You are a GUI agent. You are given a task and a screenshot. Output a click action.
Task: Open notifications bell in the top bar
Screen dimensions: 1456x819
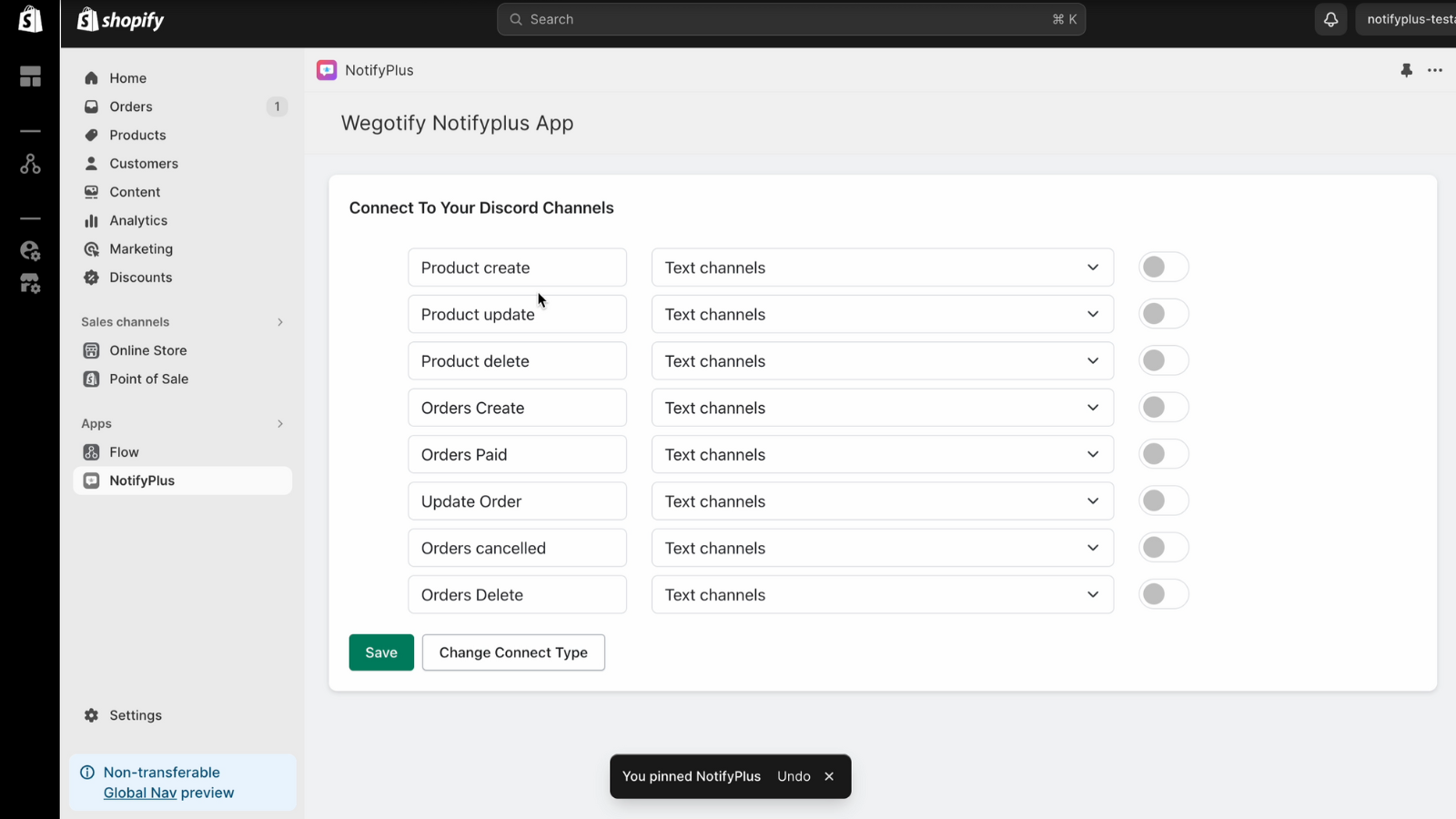click(x=1330, y=19)
